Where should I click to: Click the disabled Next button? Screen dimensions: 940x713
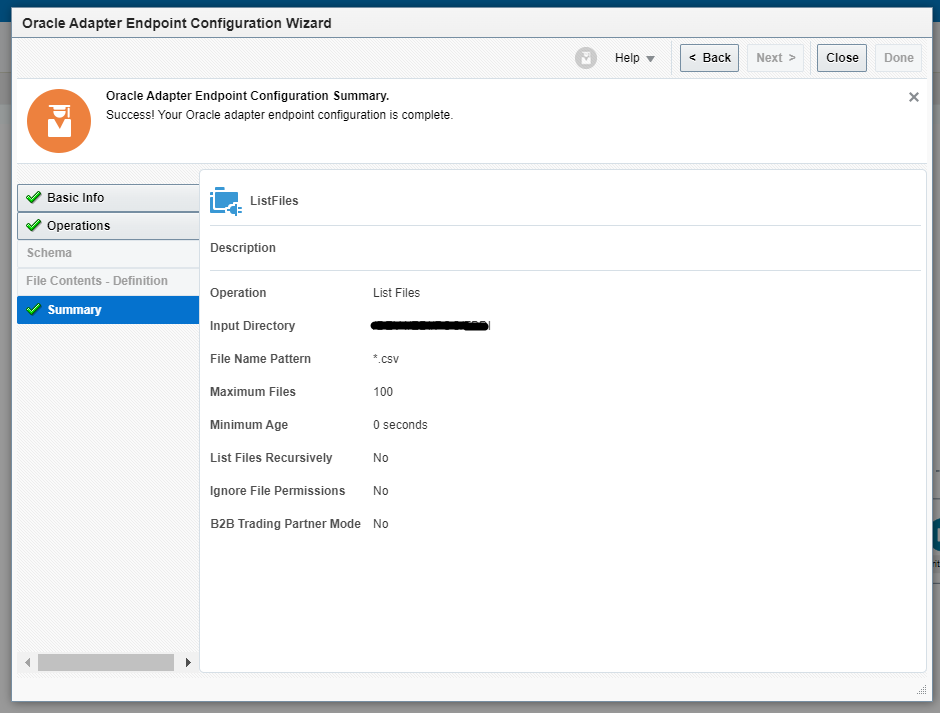[775, 58]
